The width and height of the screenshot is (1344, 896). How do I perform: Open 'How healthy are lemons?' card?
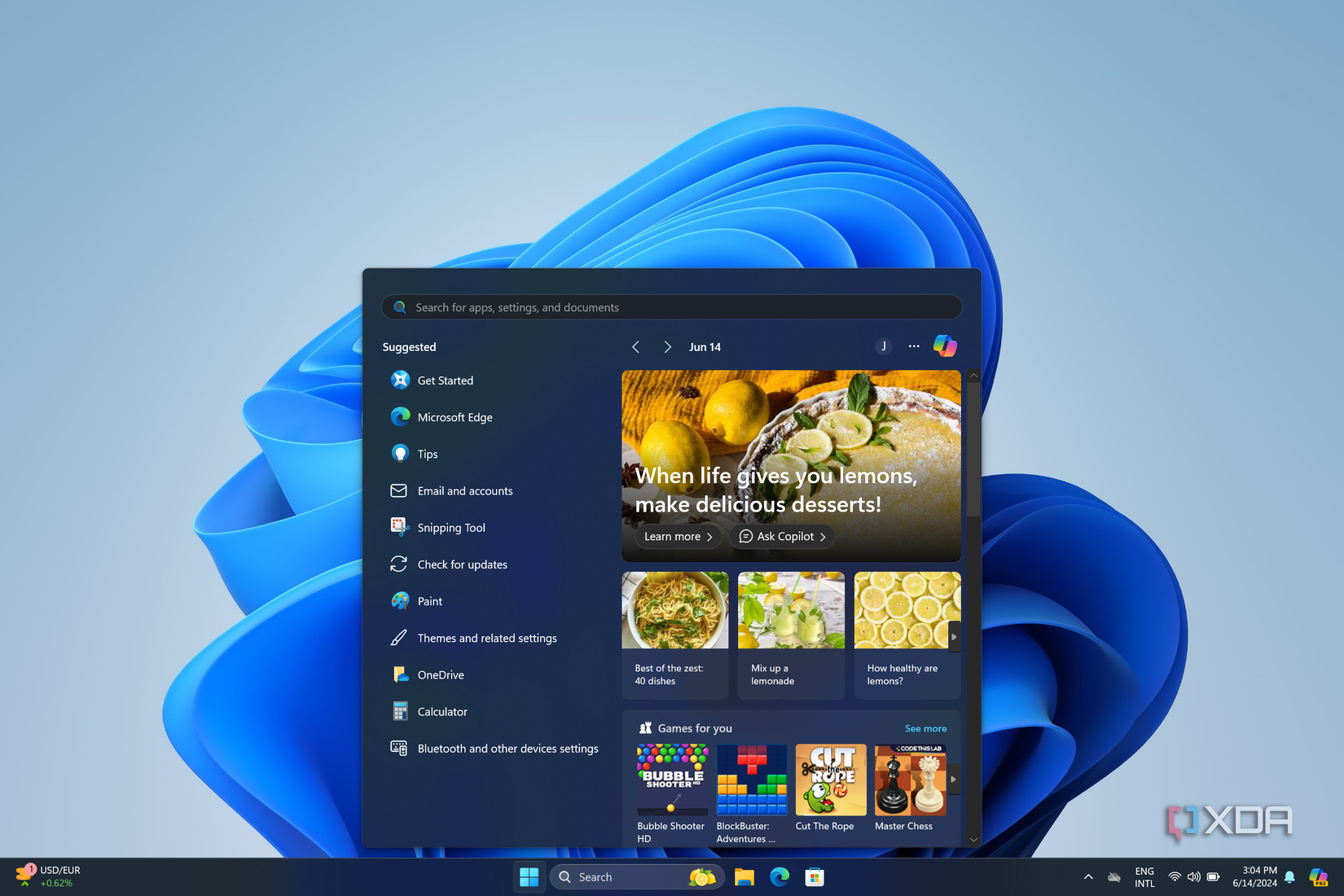click(907, 635)
